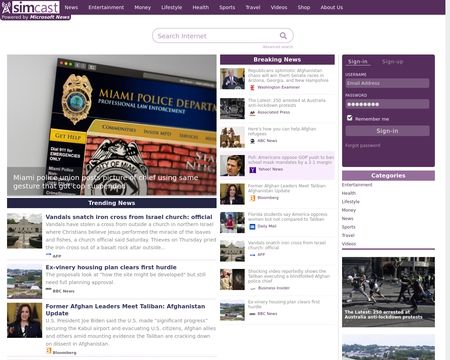450x360 pixels.
Task: Open Poll school mask mandates breaking story
Action: [291, 160]
